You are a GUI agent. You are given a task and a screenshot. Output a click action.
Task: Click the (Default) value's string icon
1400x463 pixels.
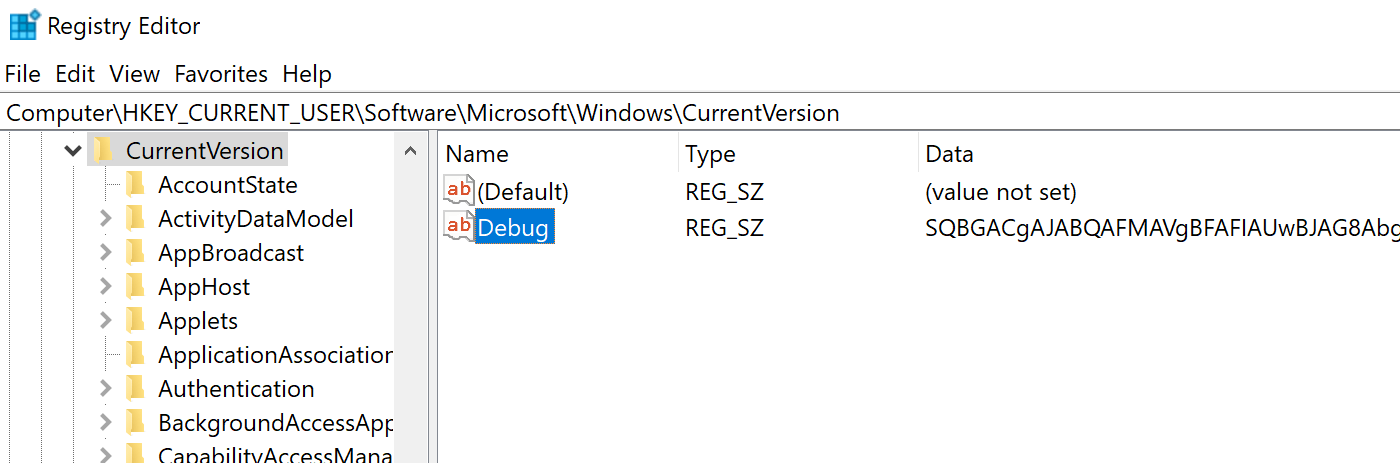[459, 190]
